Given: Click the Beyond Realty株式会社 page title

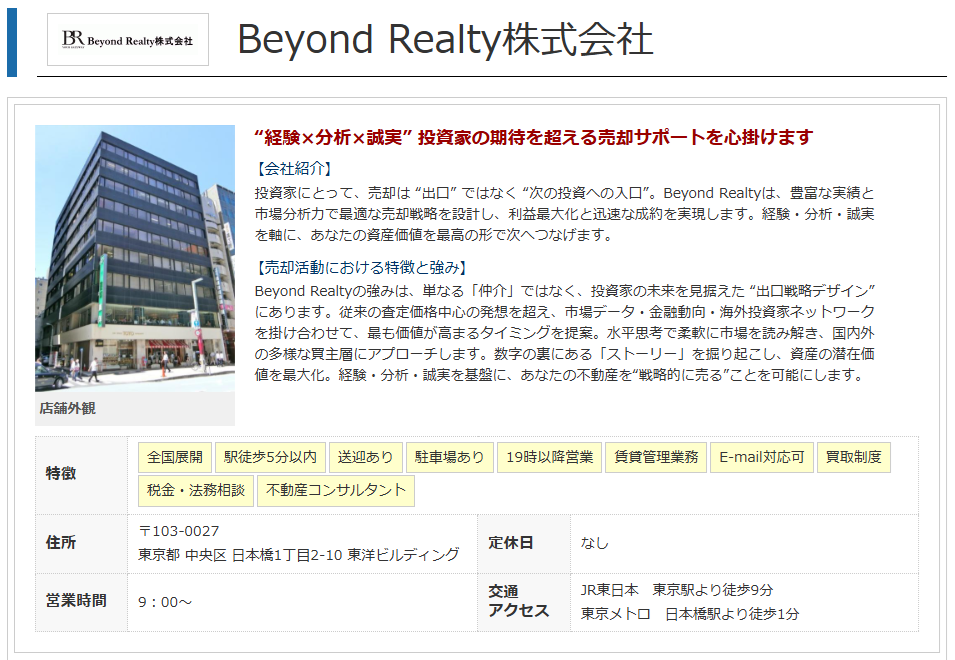Looking at the screenshot, I should (x=445, y=40).
